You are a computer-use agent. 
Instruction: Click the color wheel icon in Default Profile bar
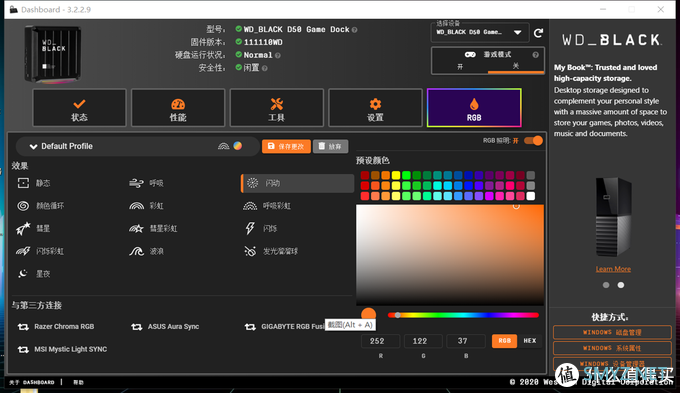pyautogui.click(x=238, y=146)
